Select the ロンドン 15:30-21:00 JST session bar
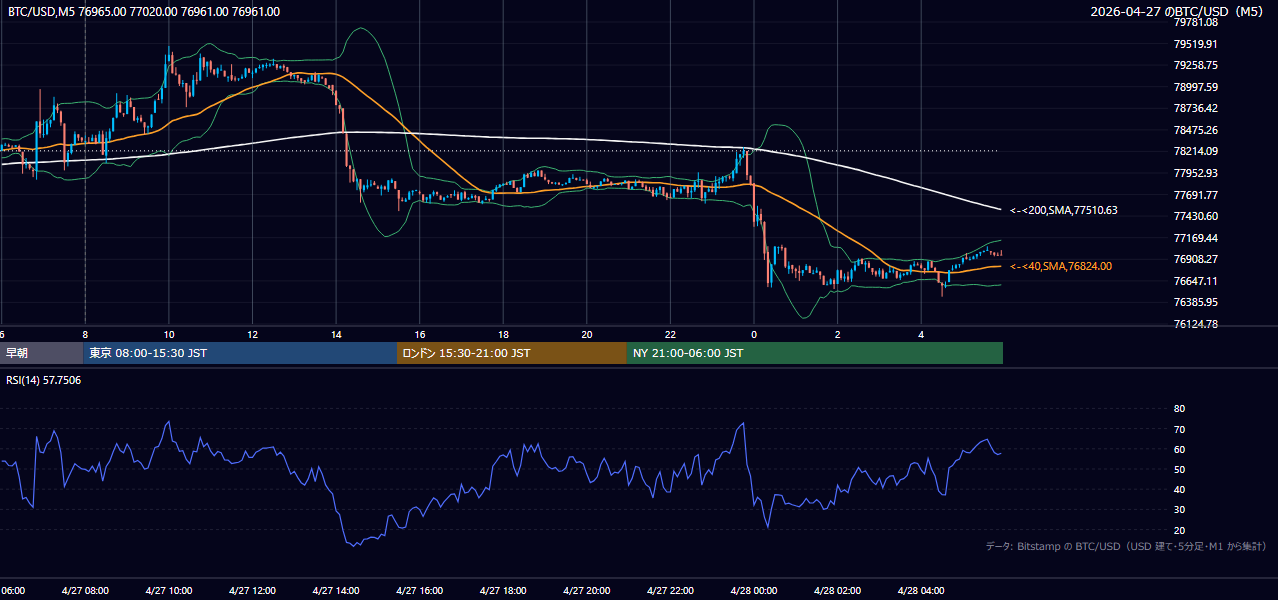 pos(512,353)
